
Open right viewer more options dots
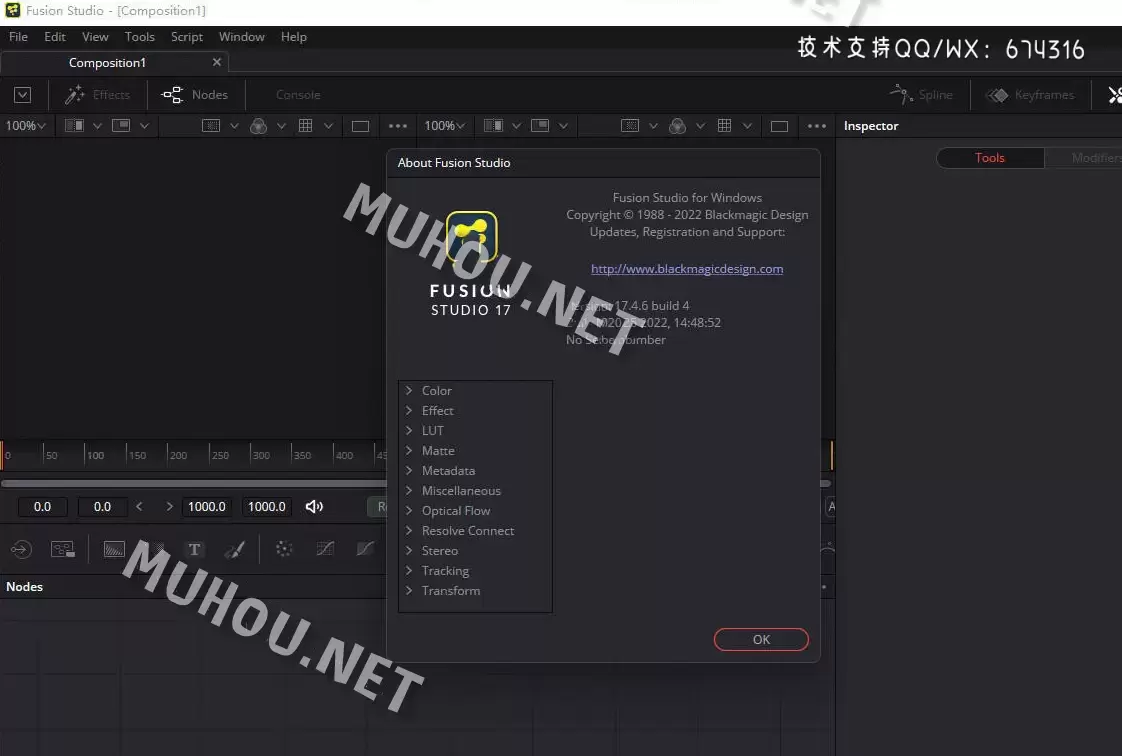click(x=816, y=126)
